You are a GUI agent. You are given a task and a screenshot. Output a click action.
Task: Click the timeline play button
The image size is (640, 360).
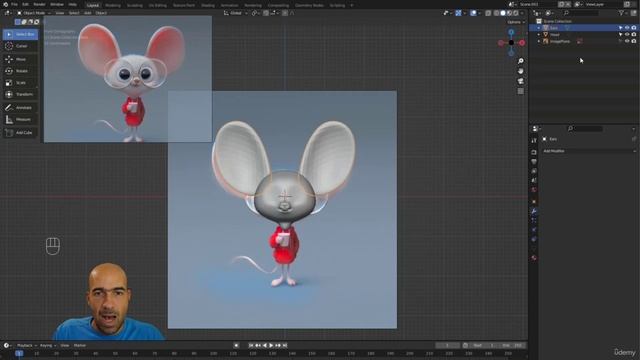(x=271, y=345)
